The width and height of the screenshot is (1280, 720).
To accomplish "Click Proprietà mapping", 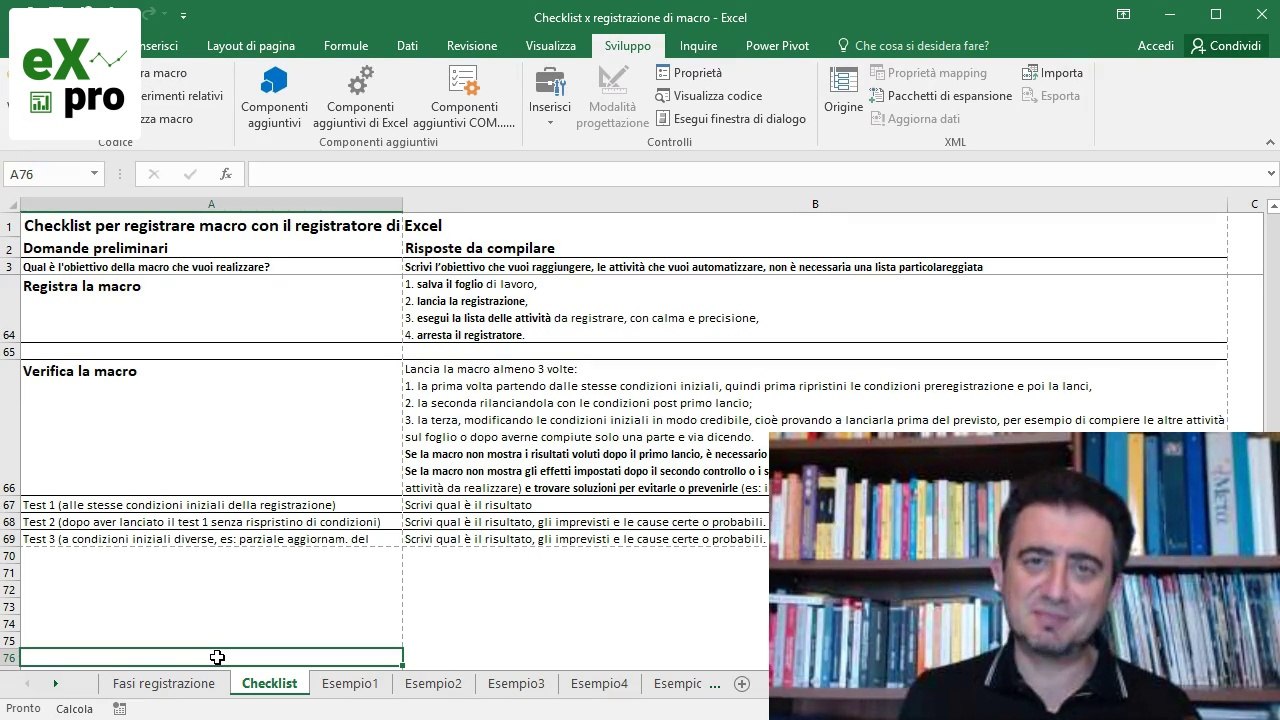I will tap(928, 73).
